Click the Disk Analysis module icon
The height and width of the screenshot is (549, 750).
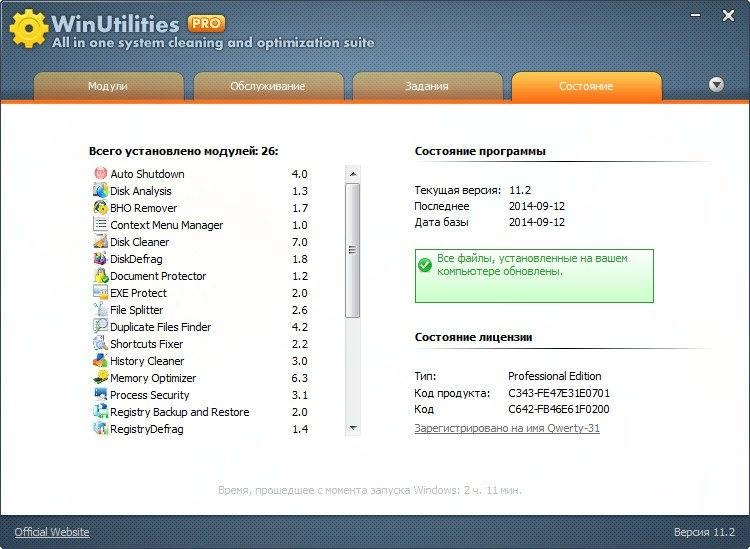pos(100,190)
